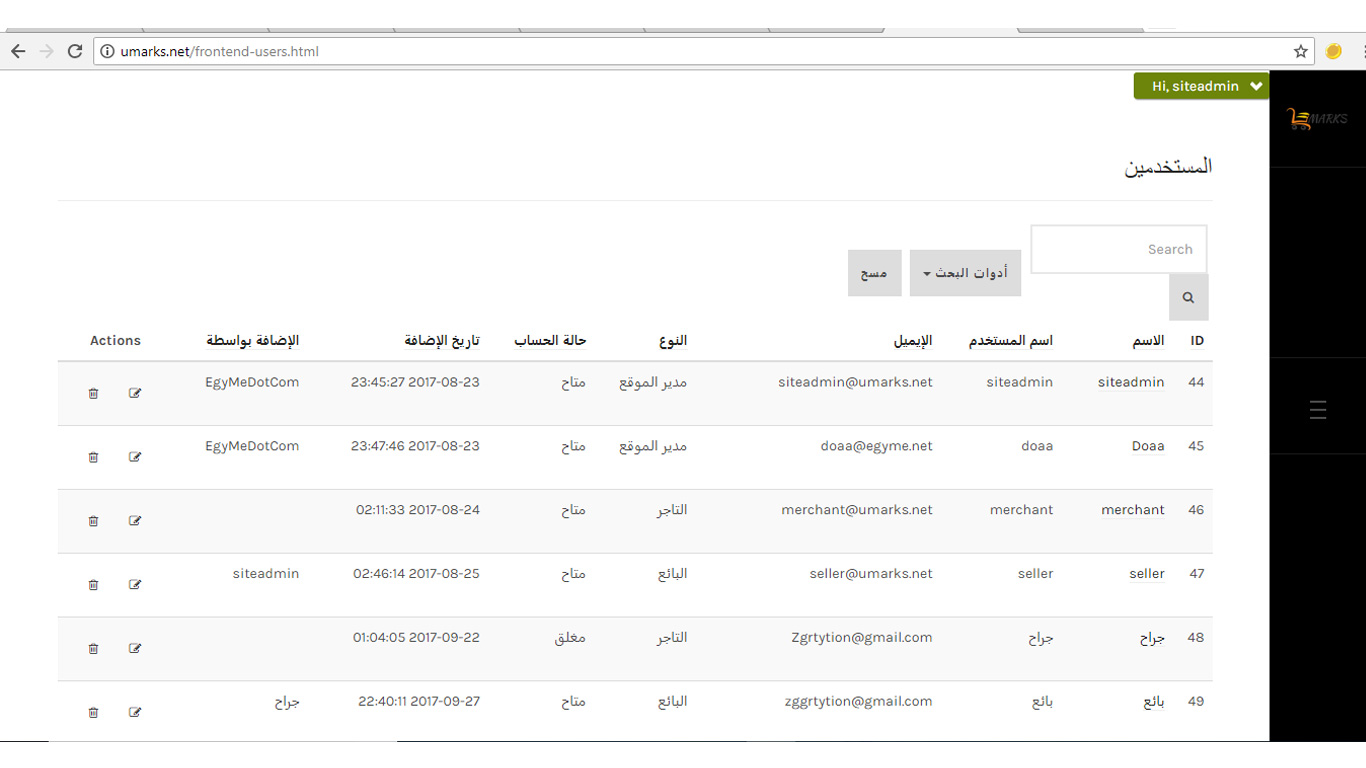Edit the seller user ID 47

(135, 585)
